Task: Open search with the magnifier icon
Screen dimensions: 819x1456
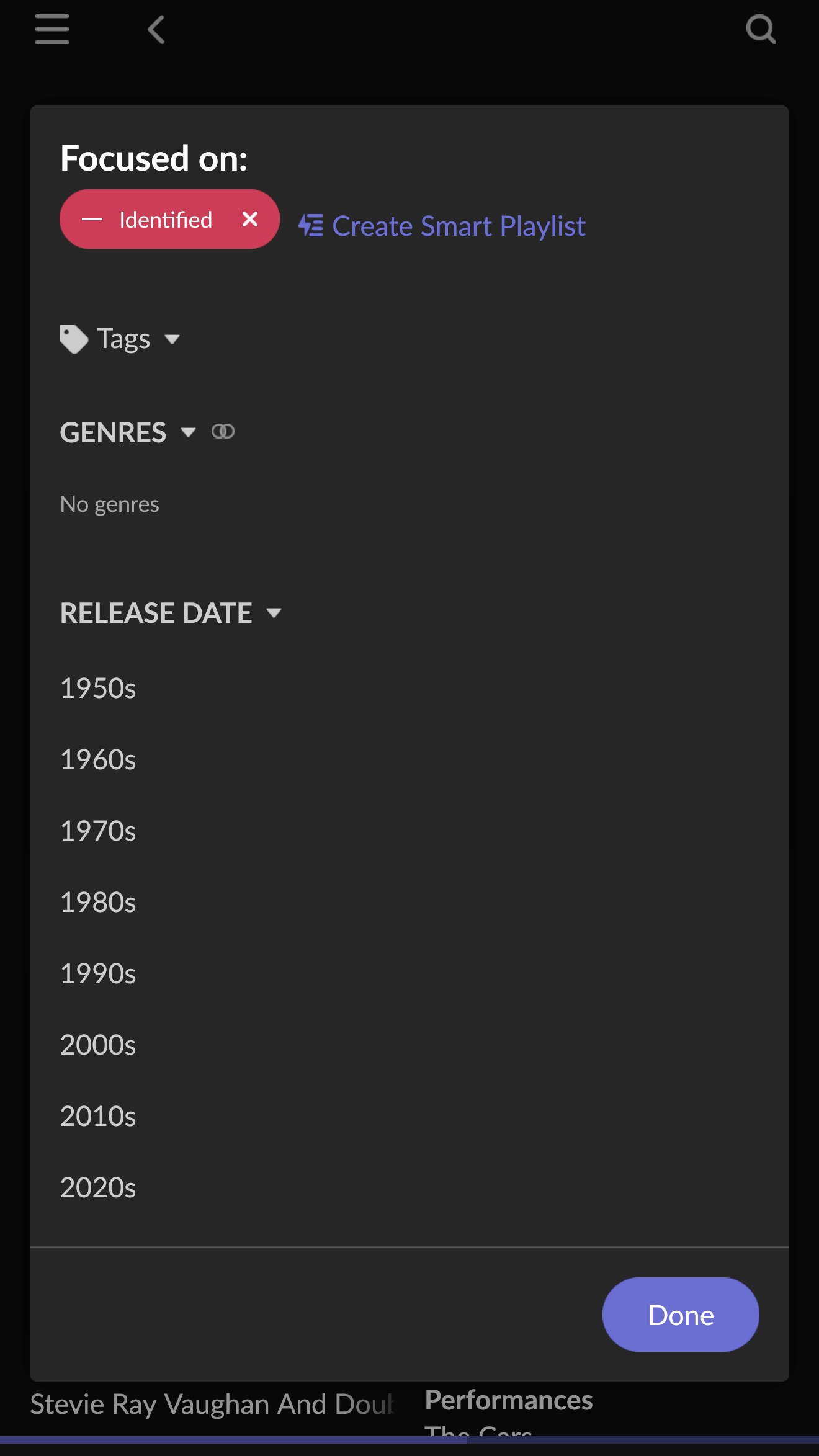Action: point(761,29)
